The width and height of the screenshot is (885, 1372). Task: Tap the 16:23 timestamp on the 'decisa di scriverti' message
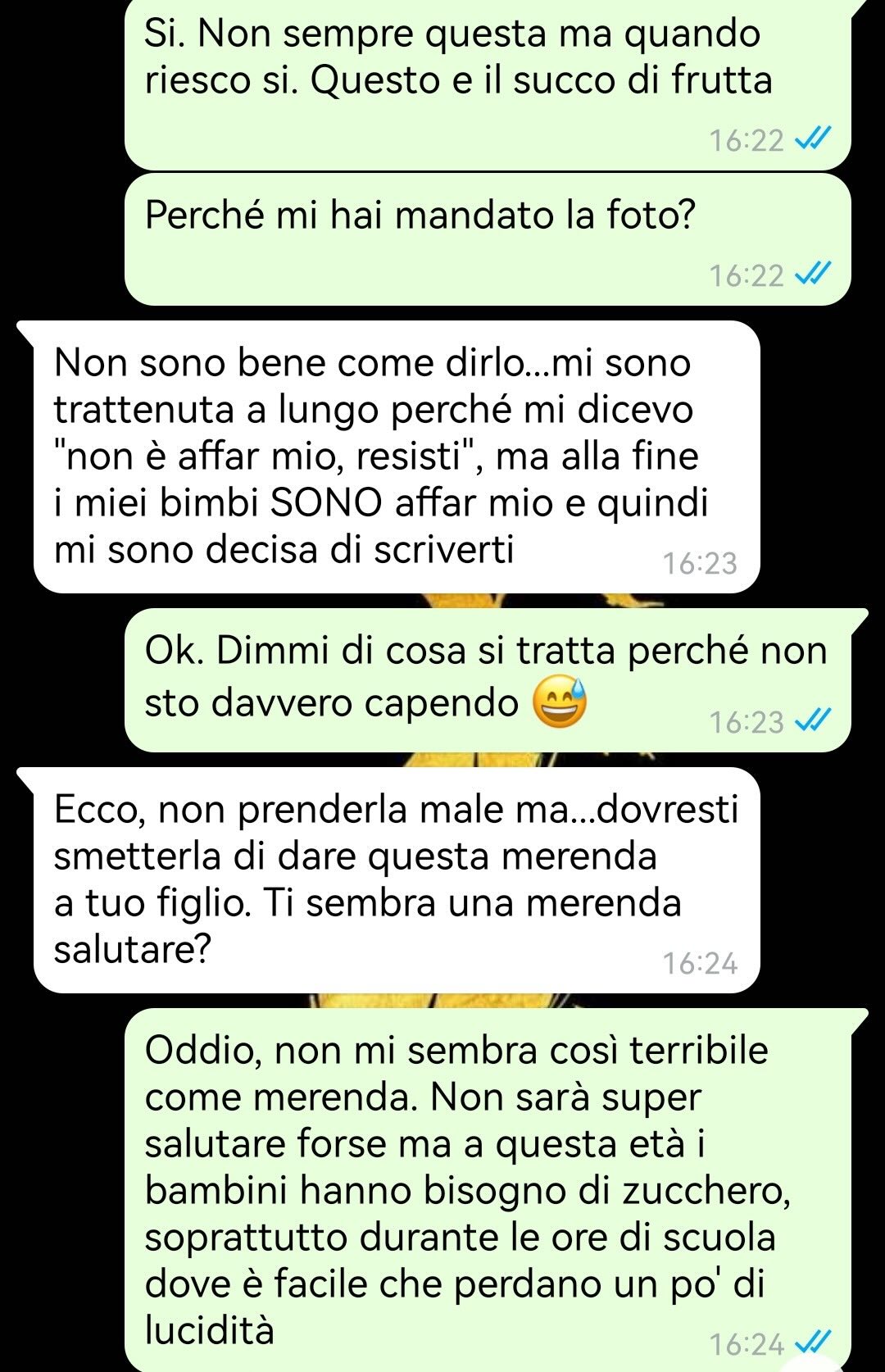[x=700, y=563]
